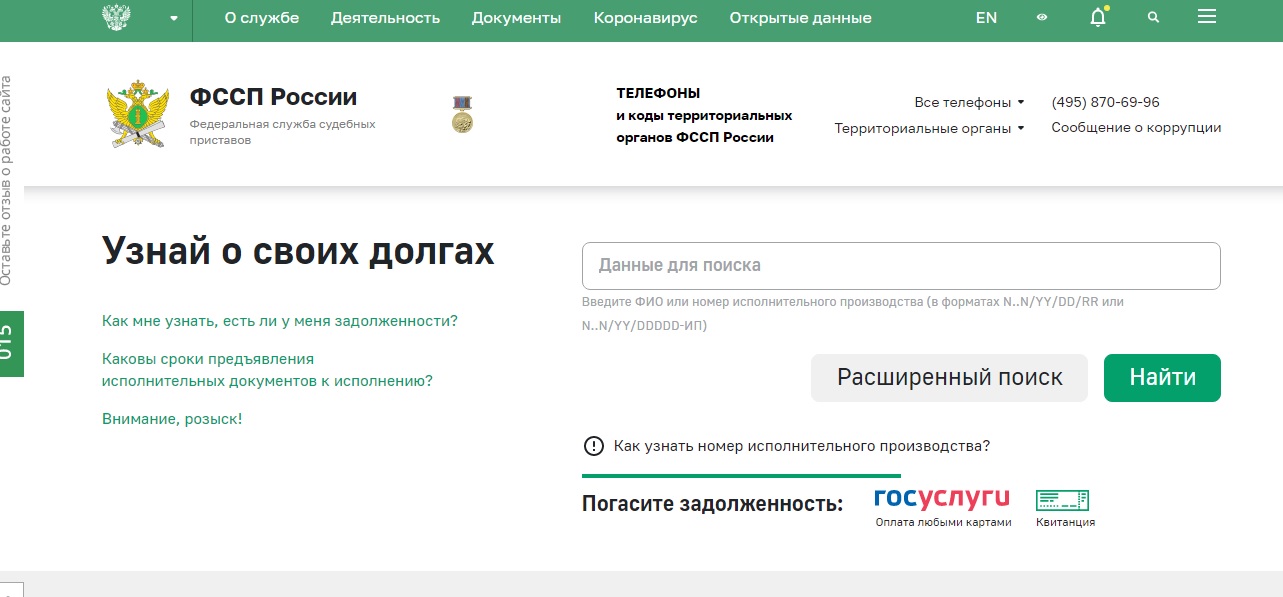
Task: Expand the Все телефоны dropdown
Action: 966,101
